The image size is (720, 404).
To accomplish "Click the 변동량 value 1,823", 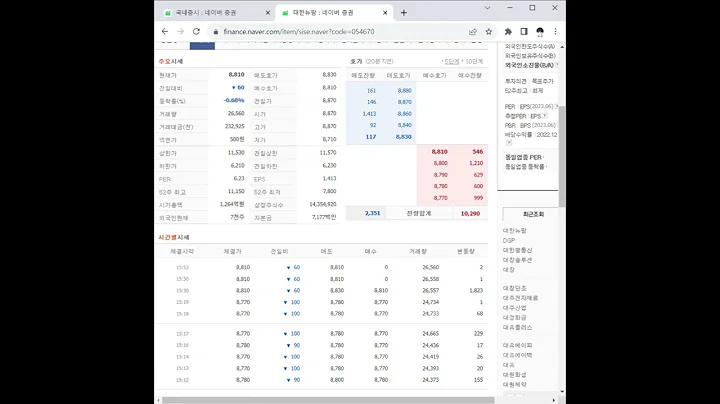I will click(x=476, y=291).
